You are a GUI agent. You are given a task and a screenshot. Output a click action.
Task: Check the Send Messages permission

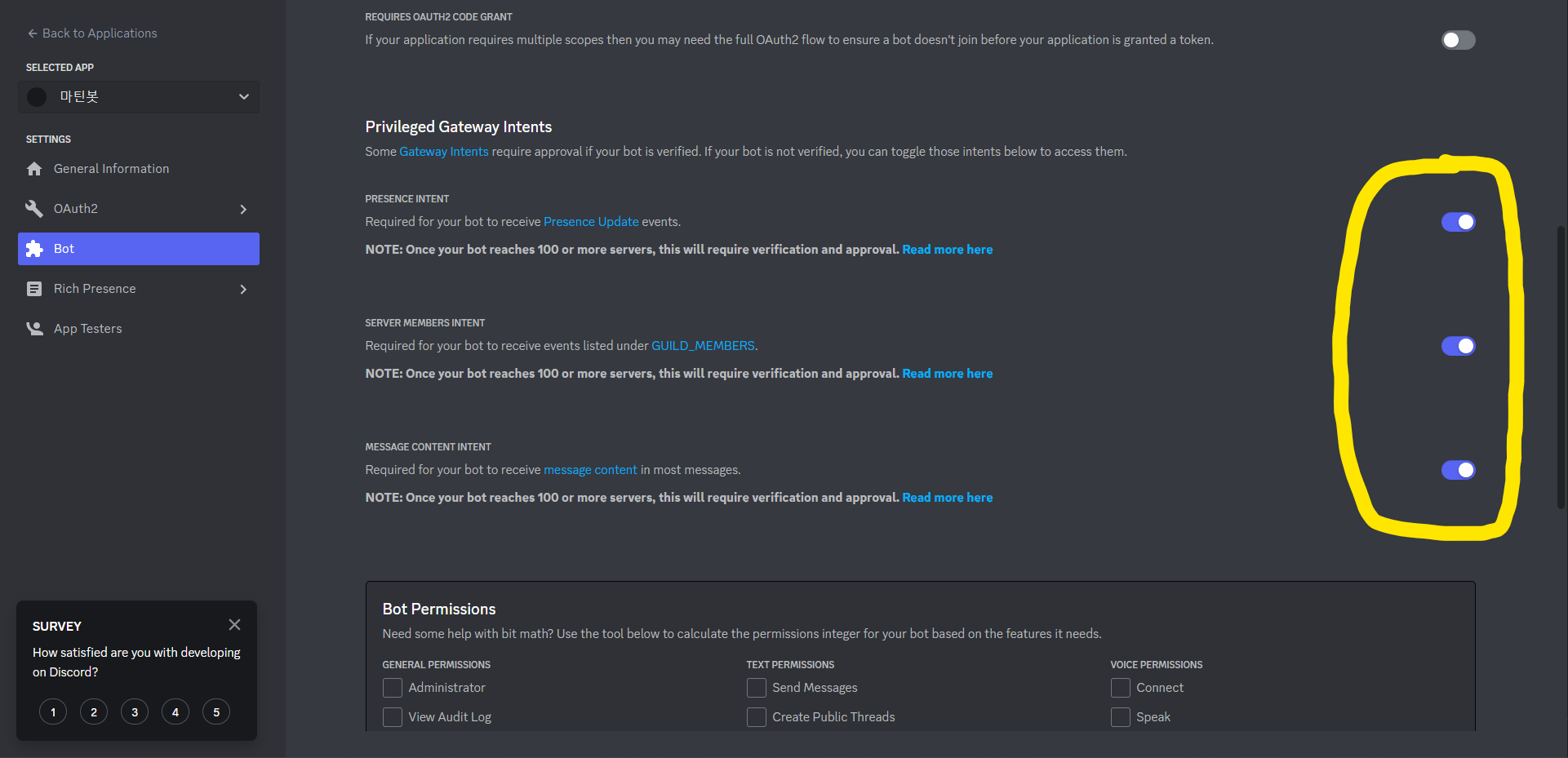click(757, 688)
